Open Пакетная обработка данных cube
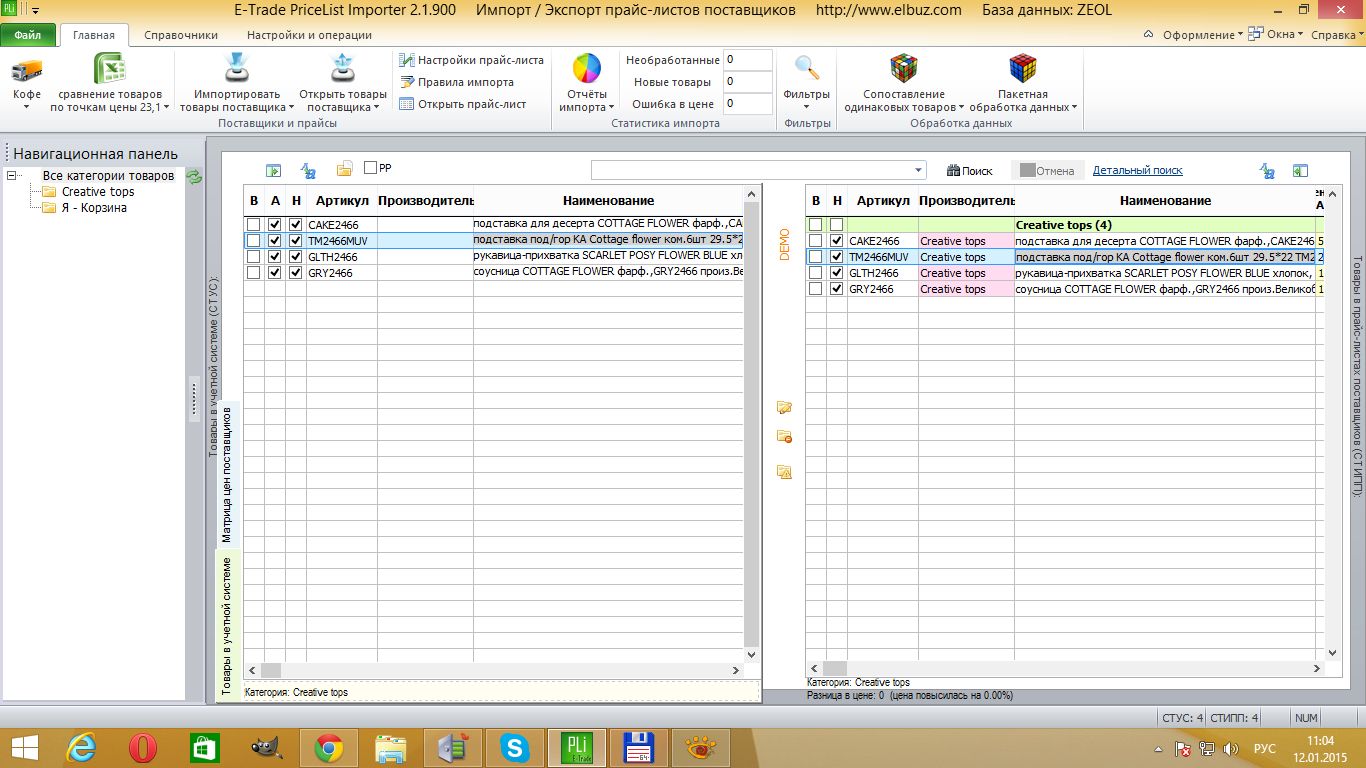 point(1023,69)
